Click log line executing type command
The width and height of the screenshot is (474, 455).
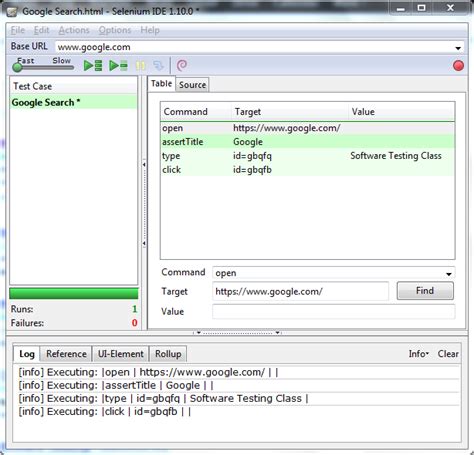click(x=163, y=398)
